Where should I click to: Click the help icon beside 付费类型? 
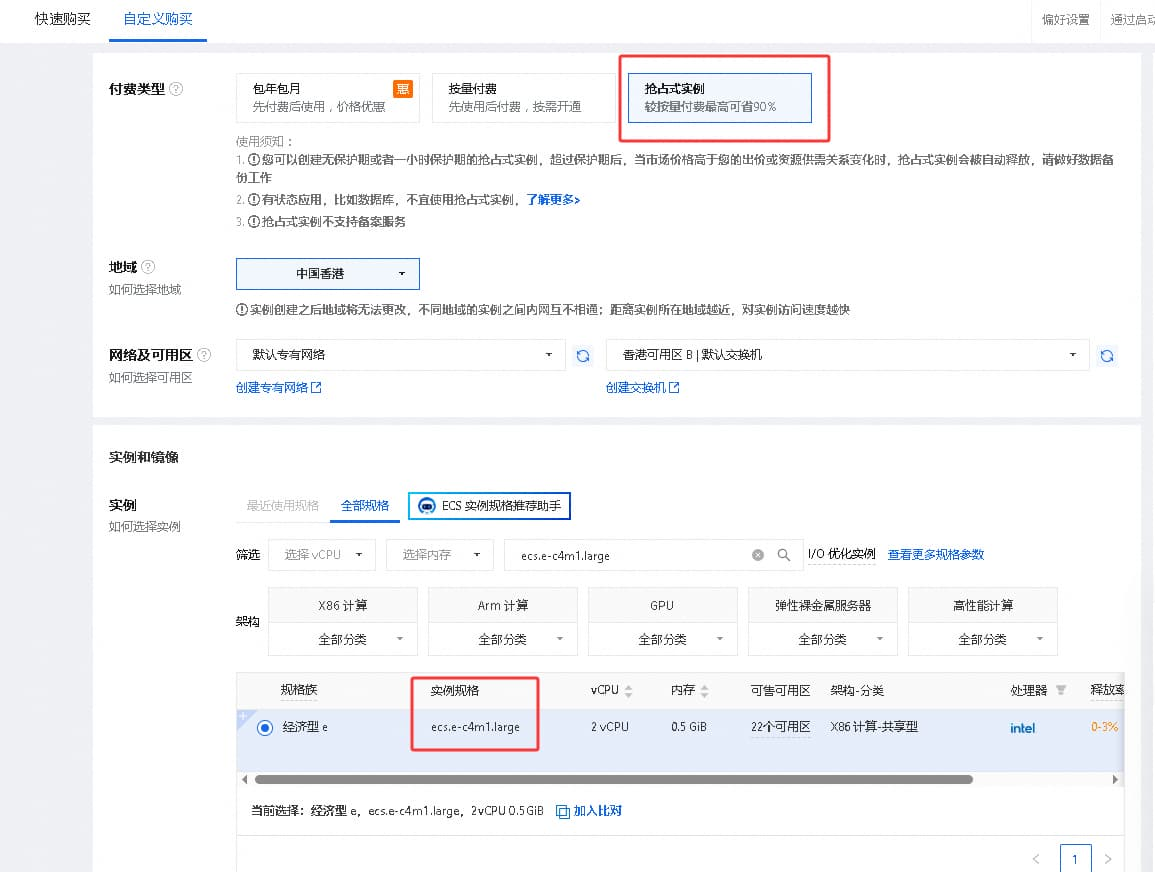click(176, 89)
